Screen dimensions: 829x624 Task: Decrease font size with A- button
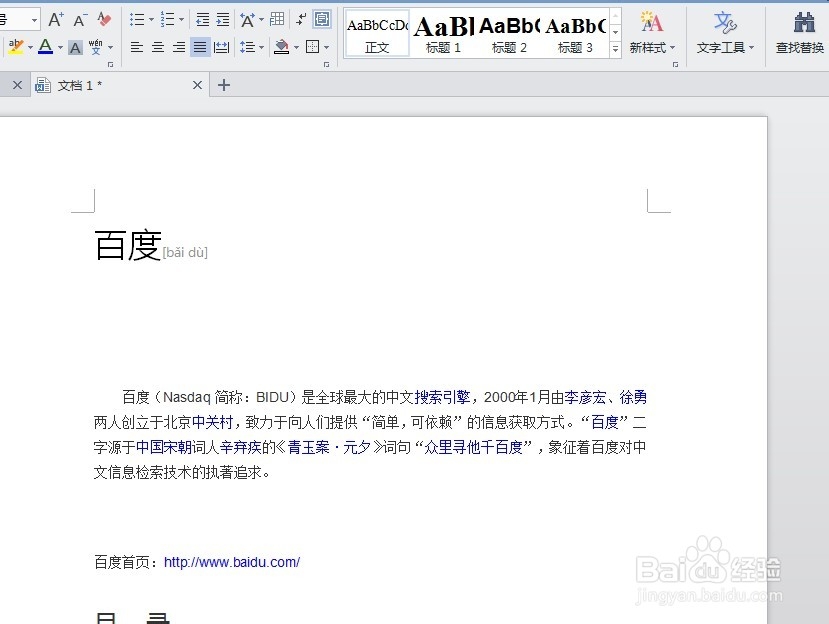coord(80,20)
